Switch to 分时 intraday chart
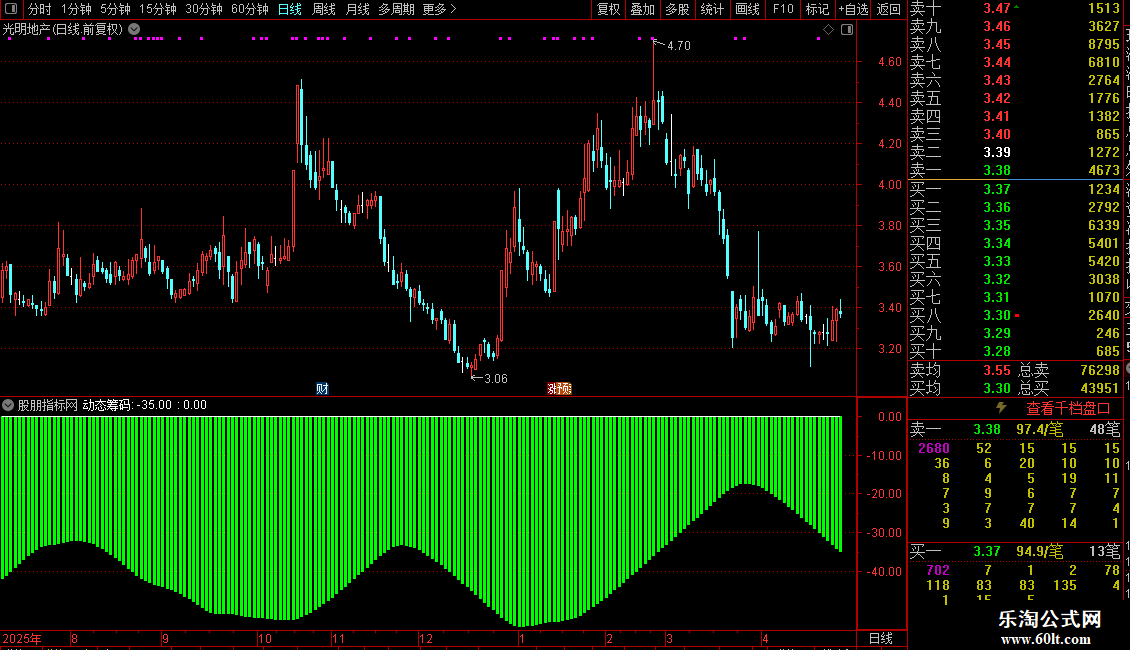 [x=40, y=9]
